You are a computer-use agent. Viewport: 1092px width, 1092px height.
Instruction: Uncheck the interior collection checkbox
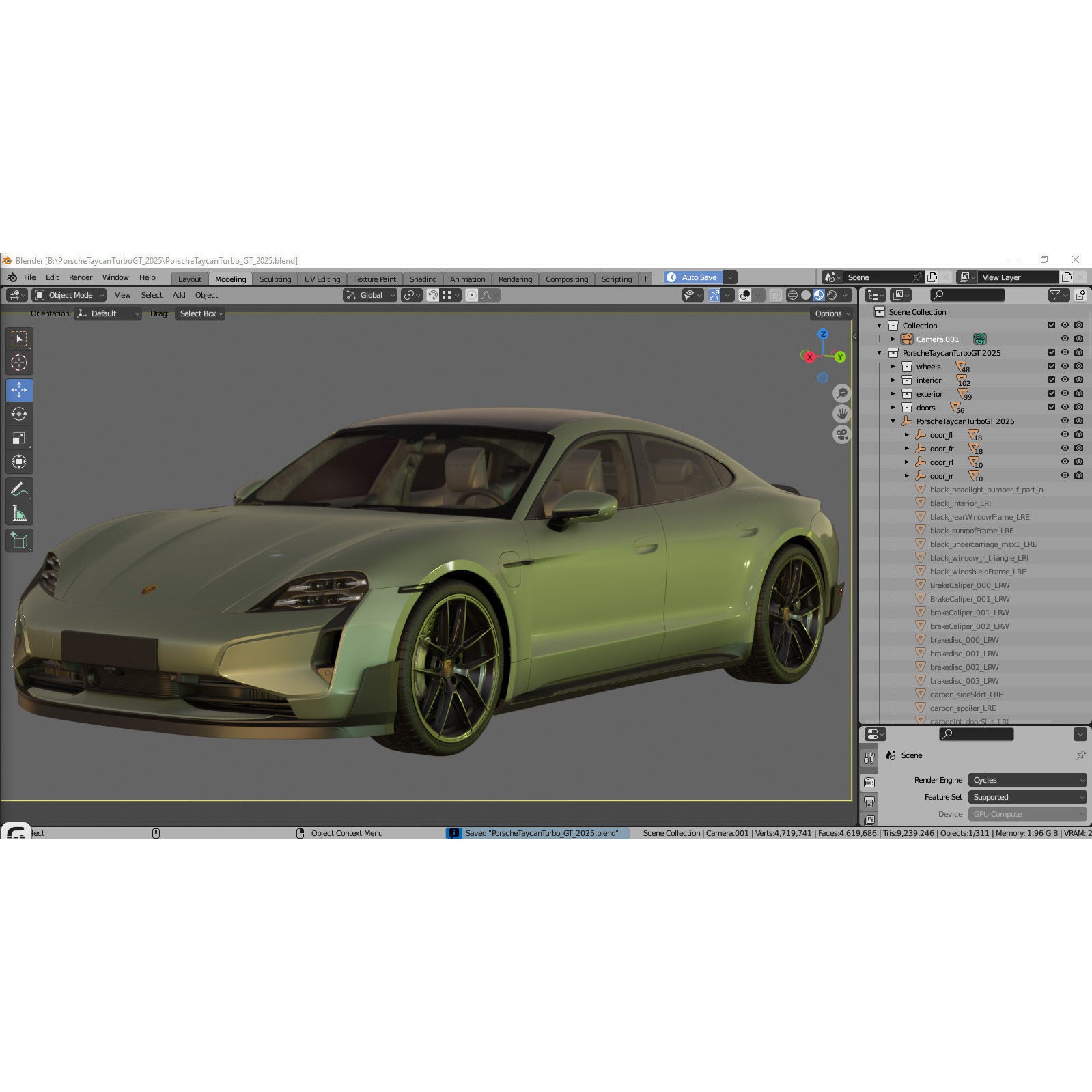[x=1052, y=380]
